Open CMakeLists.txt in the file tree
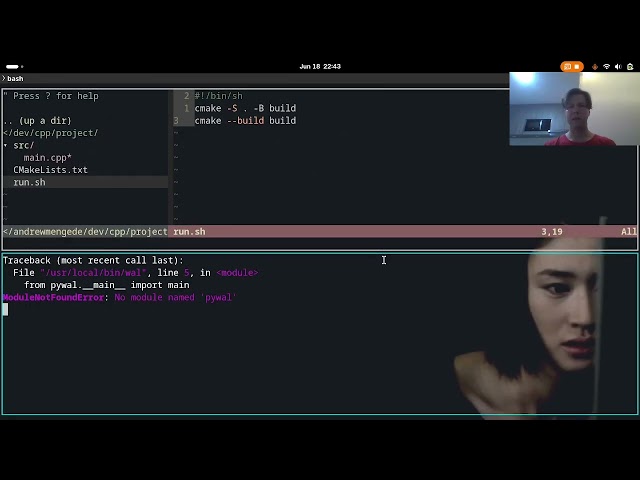This screenshot has width=640, height=480. (x=50, y=170)
